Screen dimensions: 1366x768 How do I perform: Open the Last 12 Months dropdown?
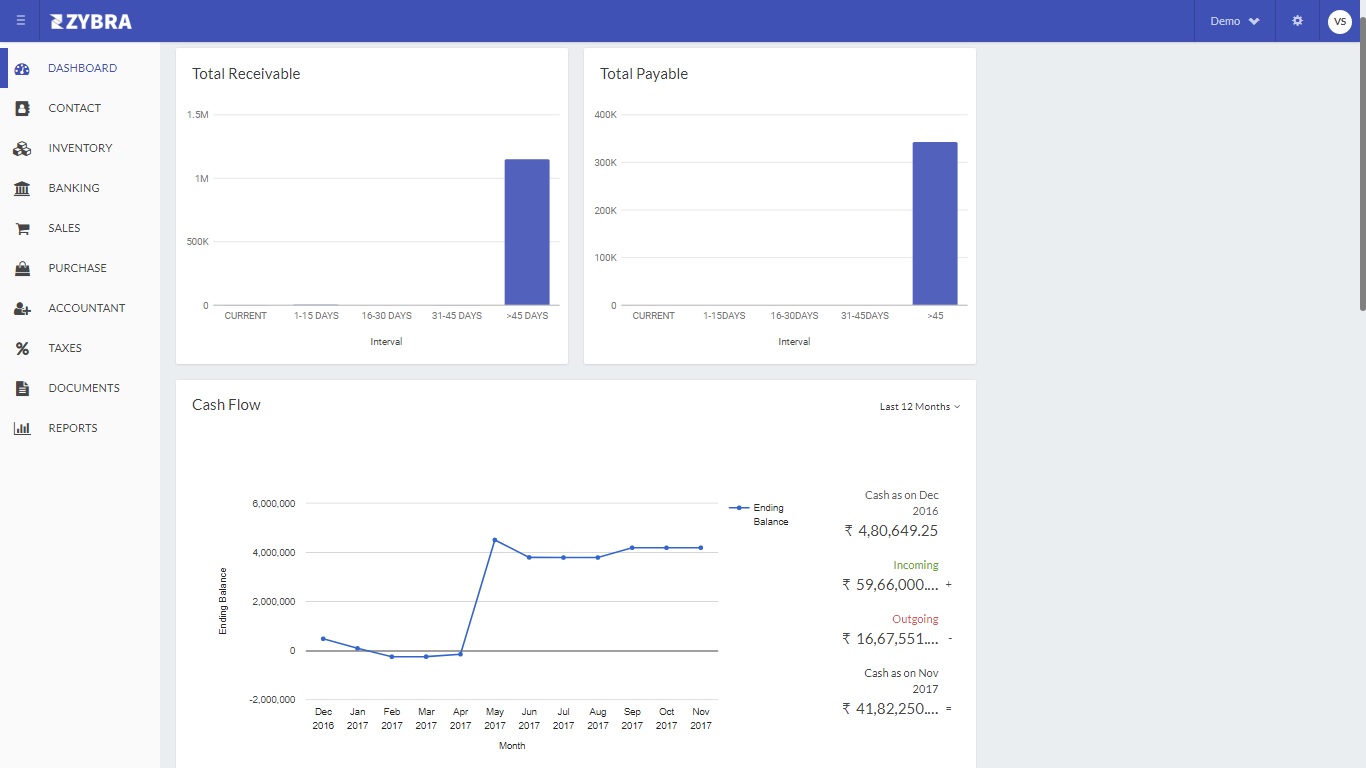tap(919, 407)
